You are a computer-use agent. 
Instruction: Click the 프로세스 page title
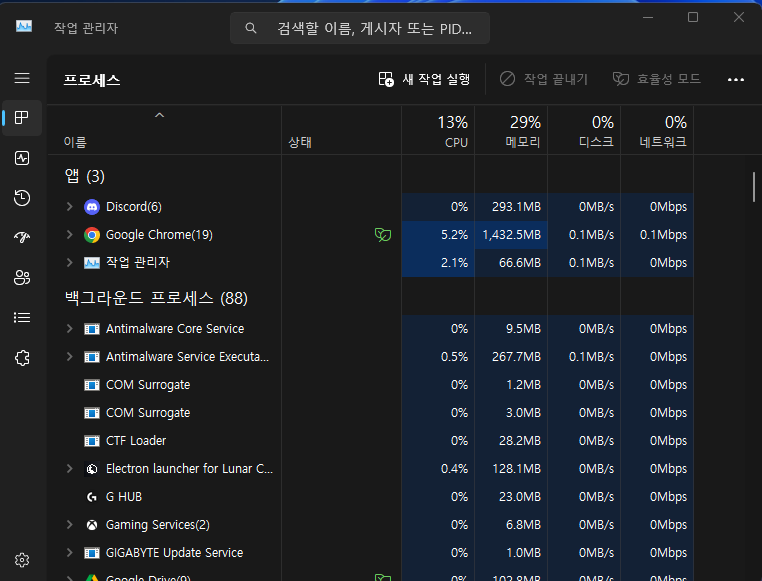tap(92, 80)
